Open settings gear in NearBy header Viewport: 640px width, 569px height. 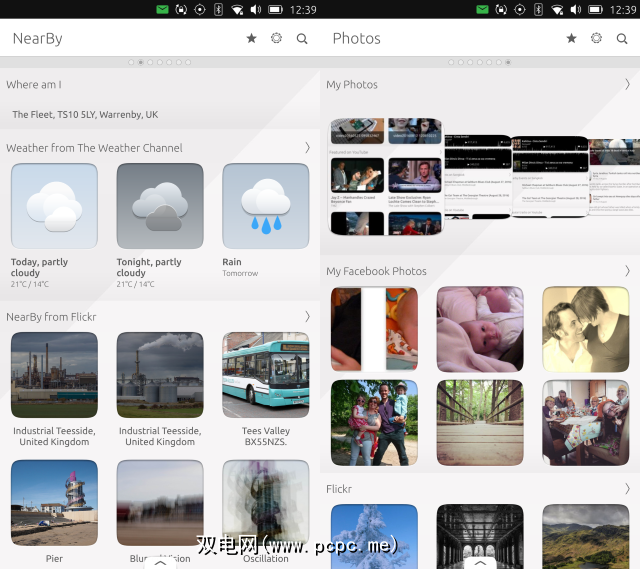click(x=276, y=38)
